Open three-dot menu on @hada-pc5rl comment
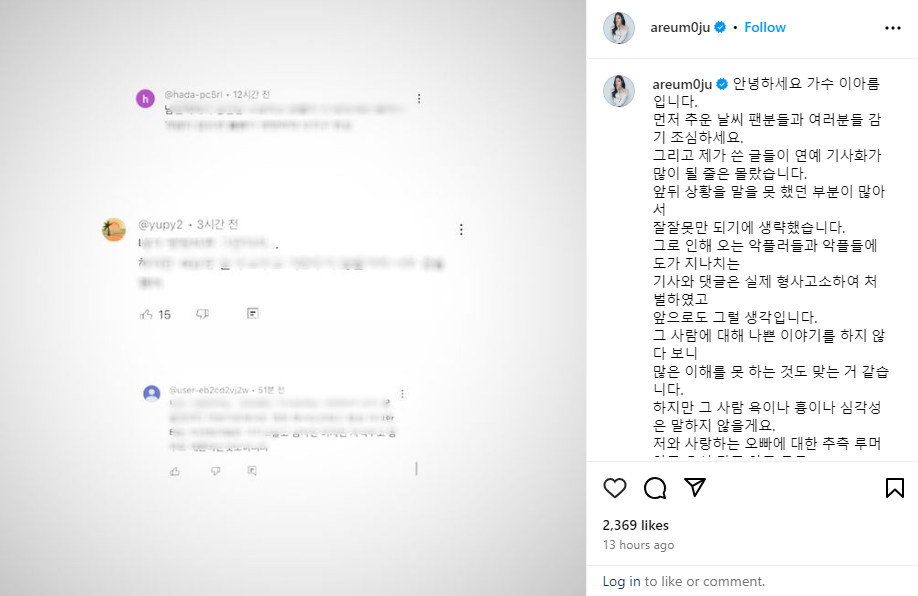The width and height of the screenshot is (918, 596). pos(419,99)
